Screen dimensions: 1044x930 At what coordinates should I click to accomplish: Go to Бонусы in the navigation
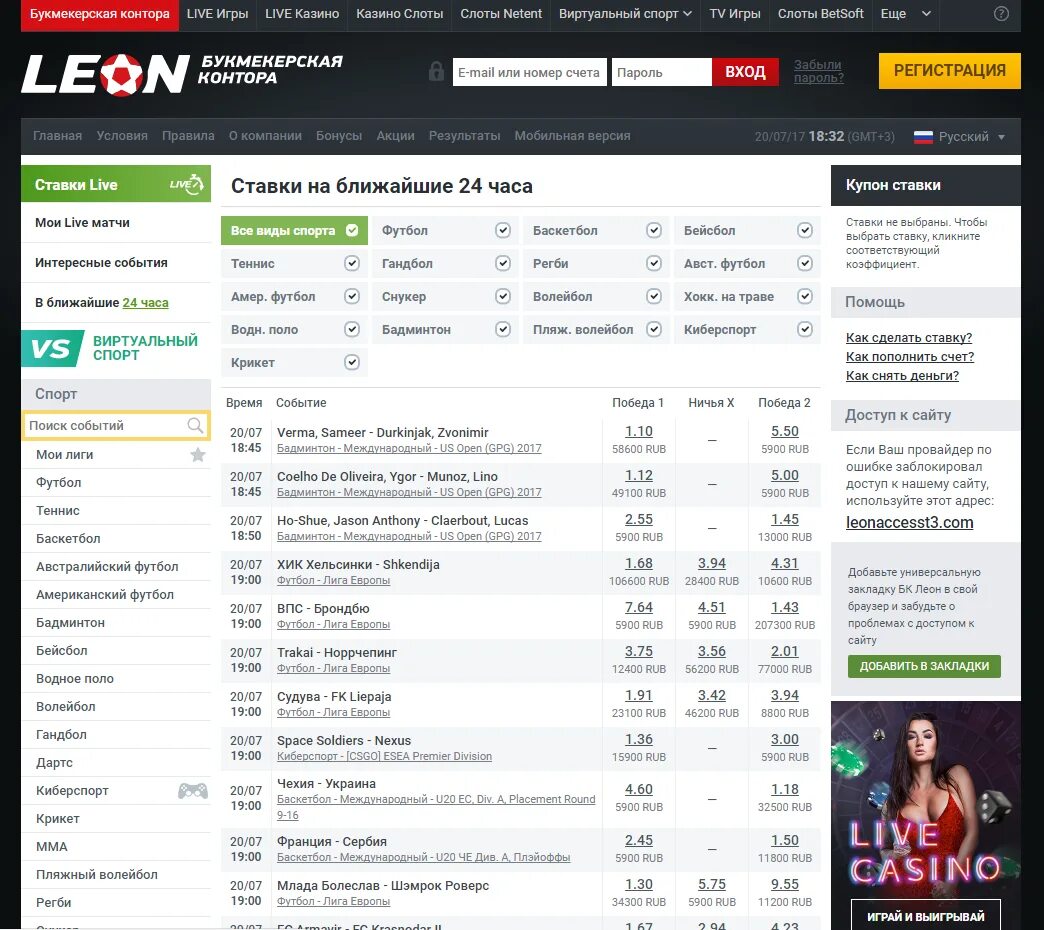[339, 136]
